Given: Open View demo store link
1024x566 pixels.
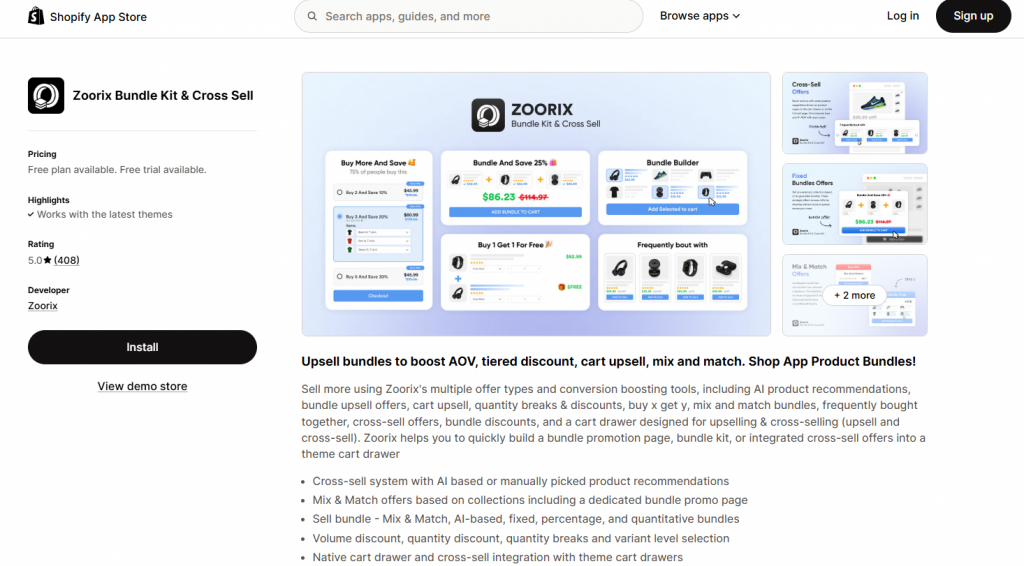Looking at the screenshot, I should point(142,386).
